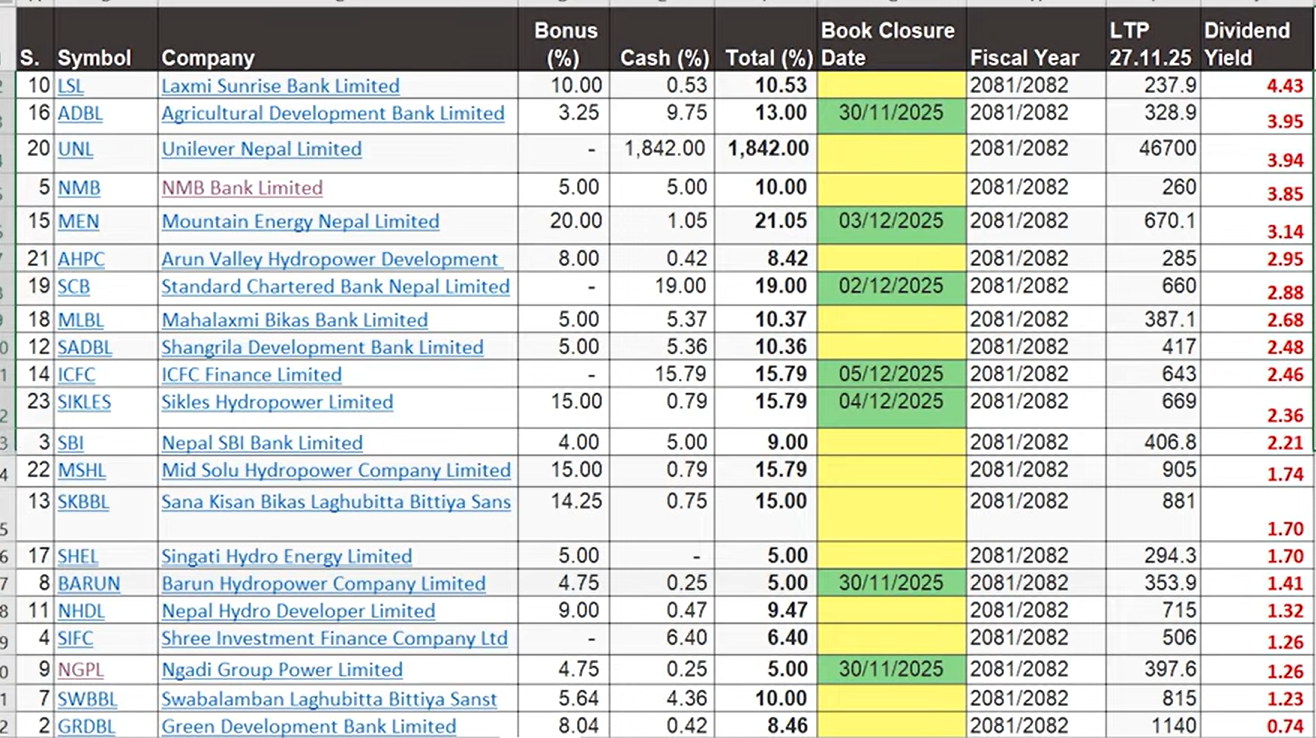Screen dimensions: 1316x738
Task: Select the 1,842.00 total percentage cell
Action: 767,149
